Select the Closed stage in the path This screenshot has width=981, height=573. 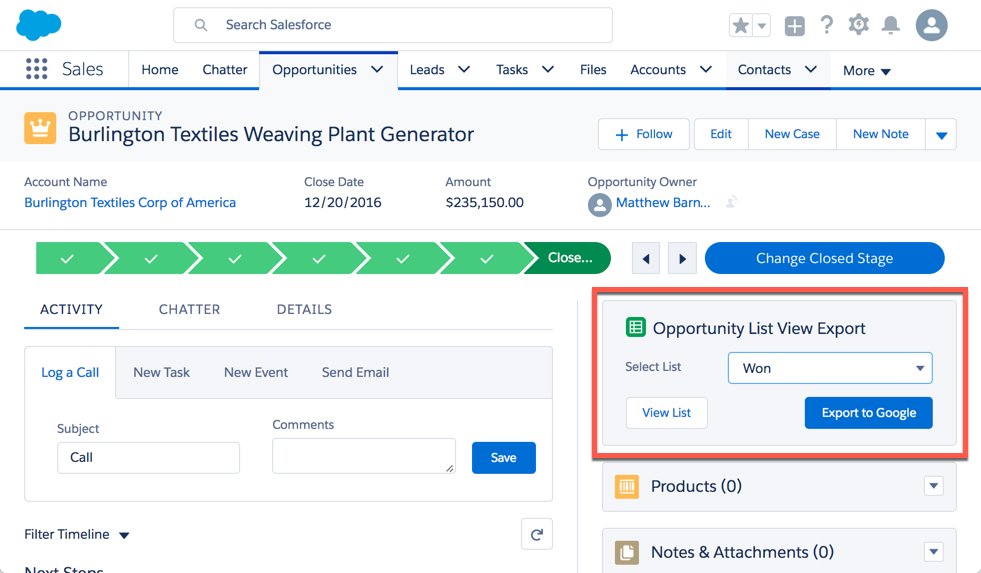(568, 258)
